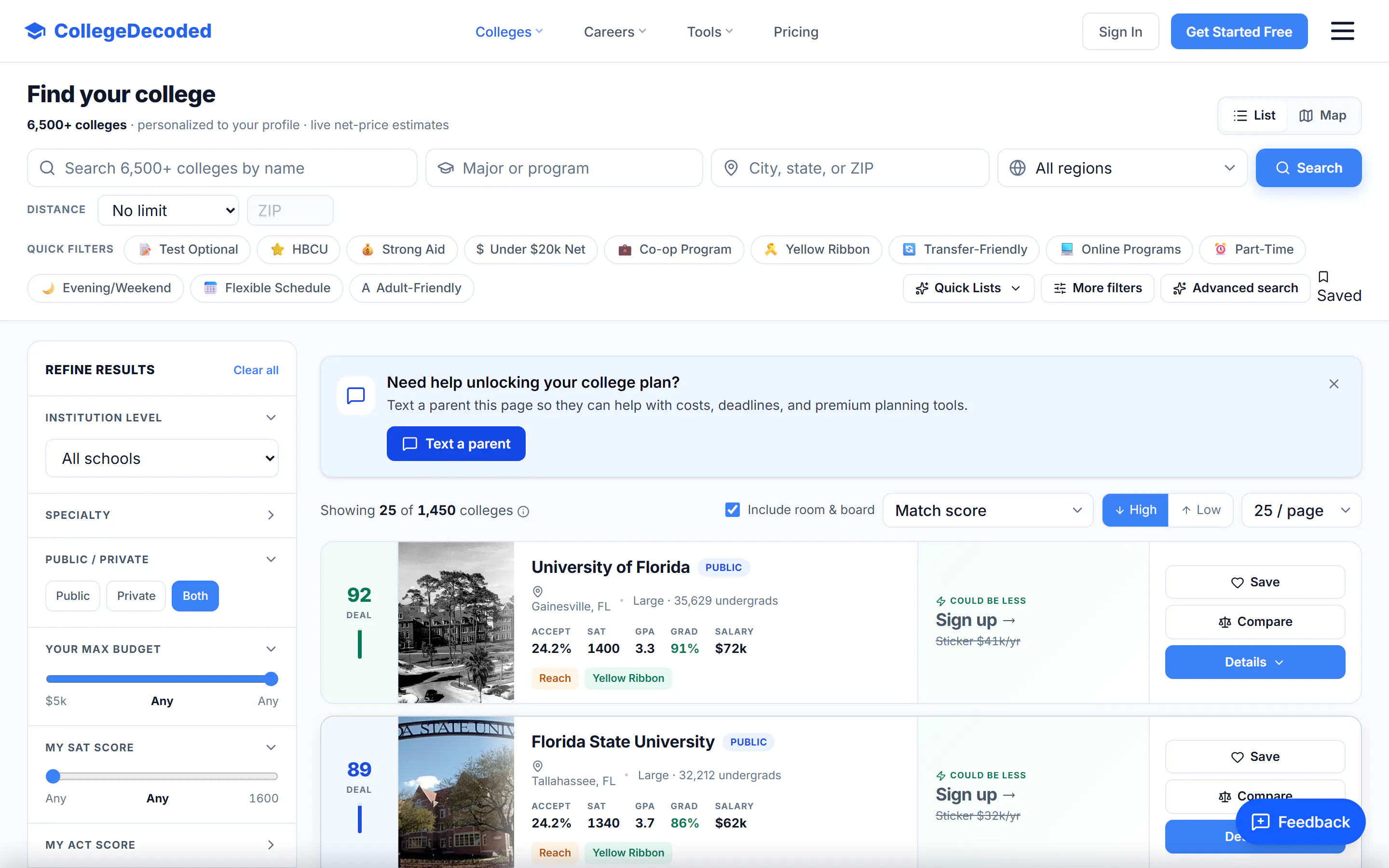Click Get Started Free
The width and height of the screenshot is (1389, 868).
coord(1239,31)
